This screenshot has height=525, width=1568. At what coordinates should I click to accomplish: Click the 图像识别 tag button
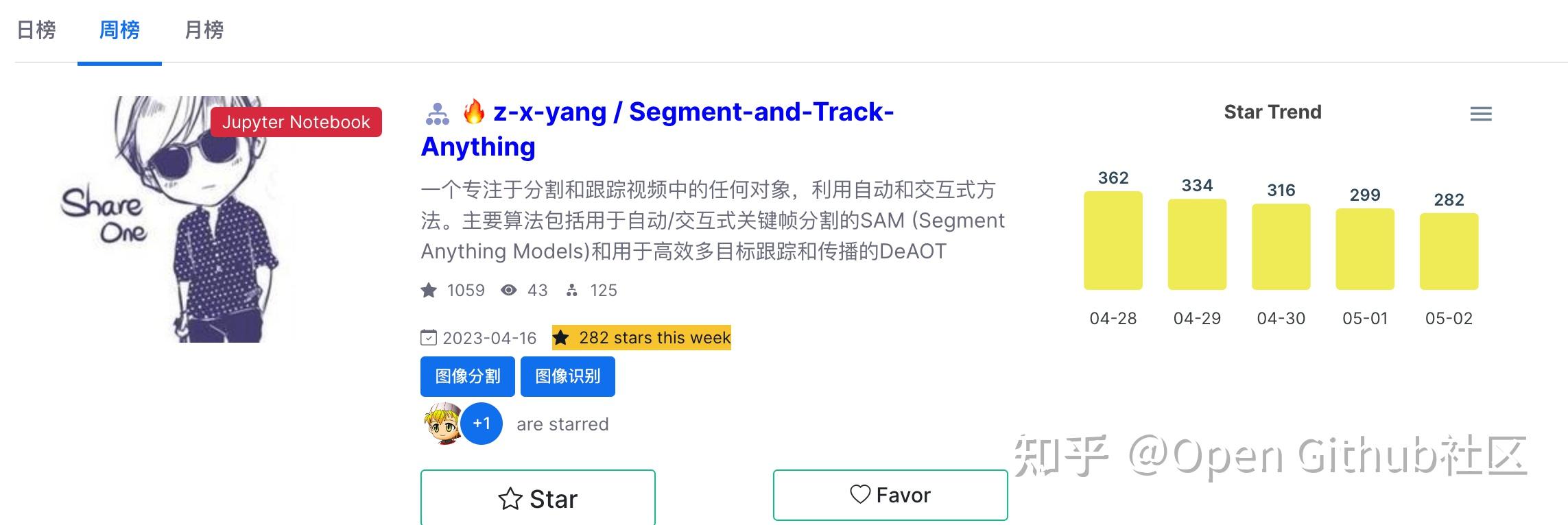[x=568, y=376]
